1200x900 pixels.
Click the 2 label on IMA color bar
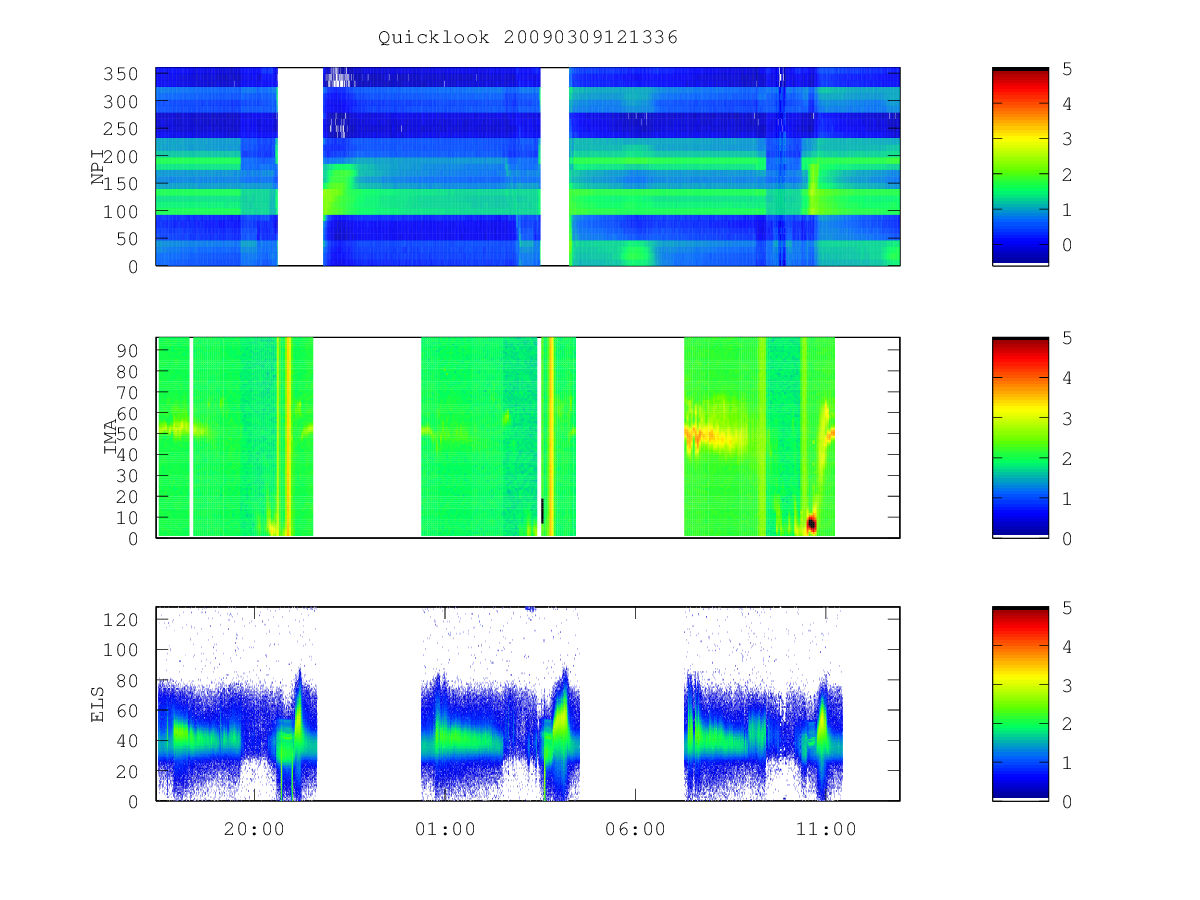(x=1068, y=458)
